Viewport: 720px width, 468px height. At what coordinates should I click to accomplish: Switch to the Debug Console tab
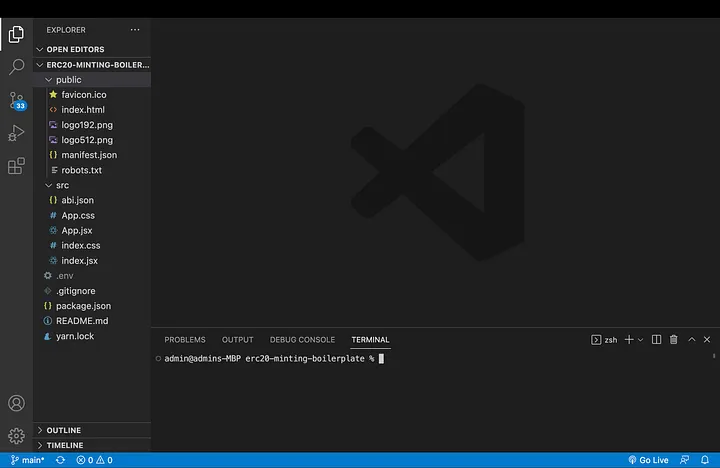point(302,340)
